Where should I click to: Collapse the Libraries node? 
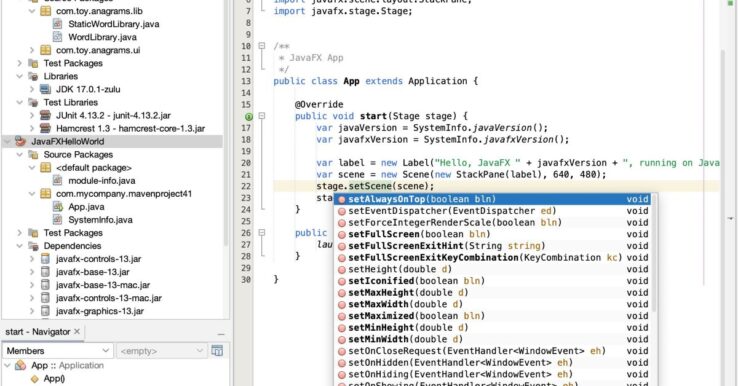[19, 76]
